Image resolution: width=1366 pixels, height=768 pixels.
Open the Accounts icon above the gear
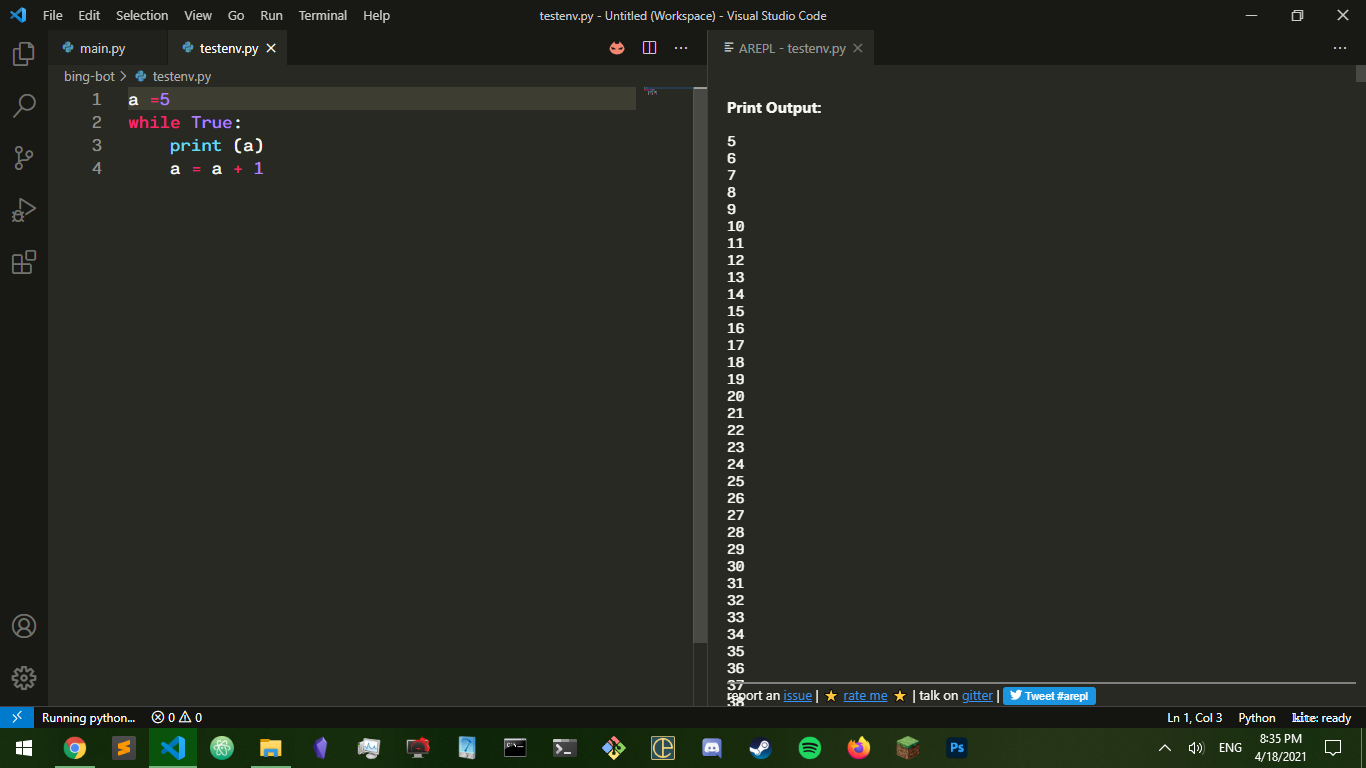coord(23,627)
